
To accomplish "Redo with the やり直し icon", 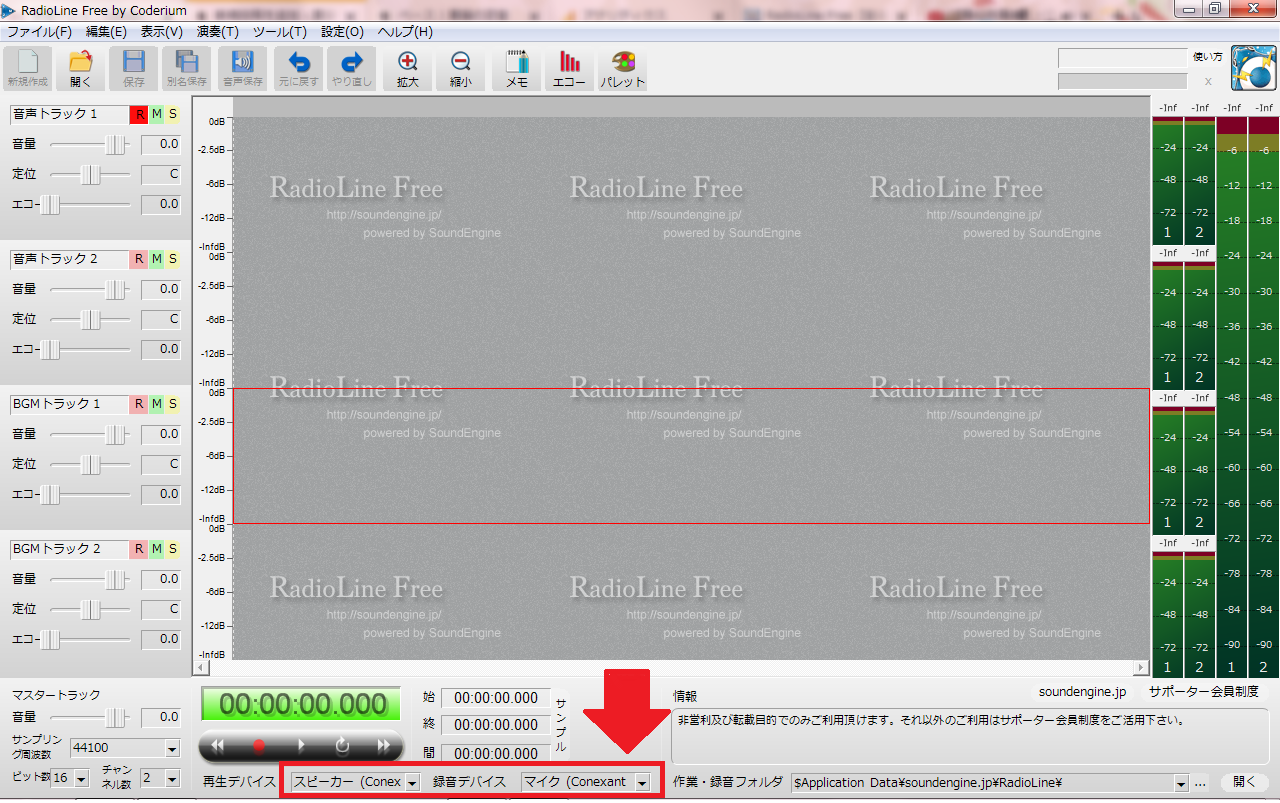I will pyautogui.click(x=352, y=68).
